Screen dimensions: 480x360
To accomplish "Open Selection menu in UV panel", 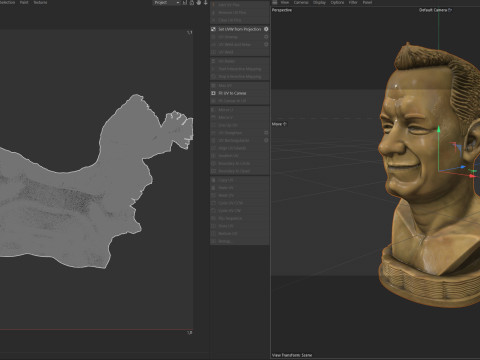I will 7,2.
